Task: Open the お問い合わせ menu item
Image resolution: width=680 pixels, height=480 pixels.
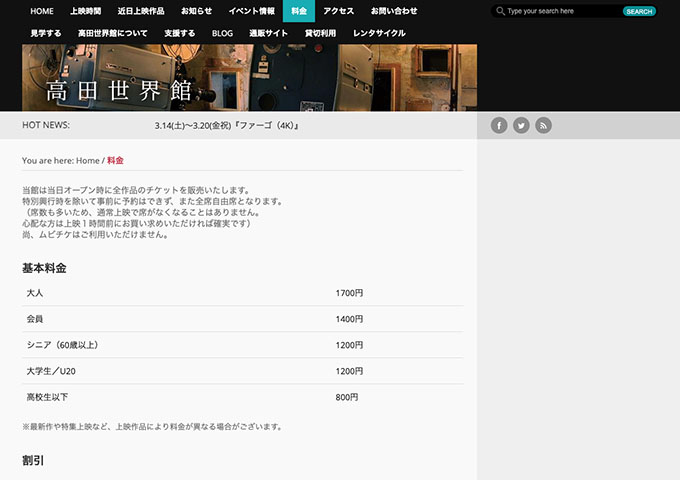Action: tap(394, 11)
